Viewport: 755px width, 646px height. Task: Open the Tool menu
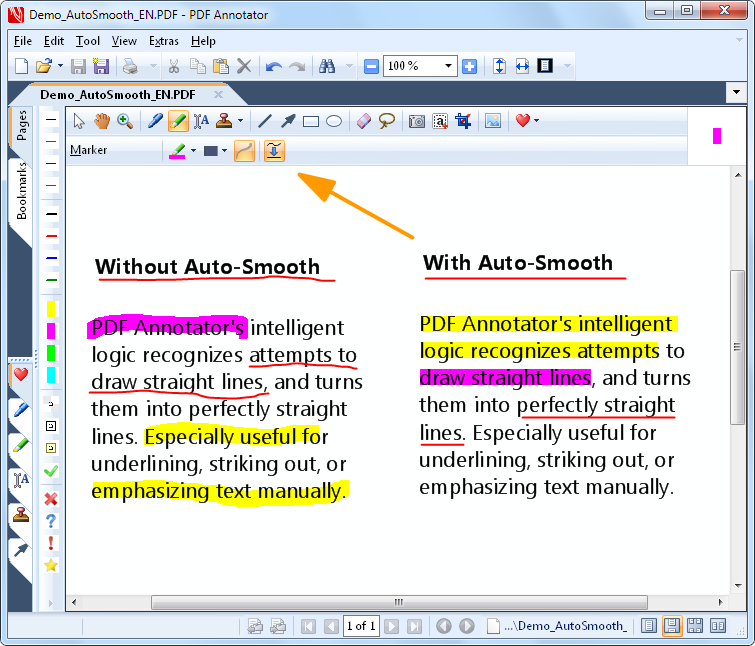[88, 41]
